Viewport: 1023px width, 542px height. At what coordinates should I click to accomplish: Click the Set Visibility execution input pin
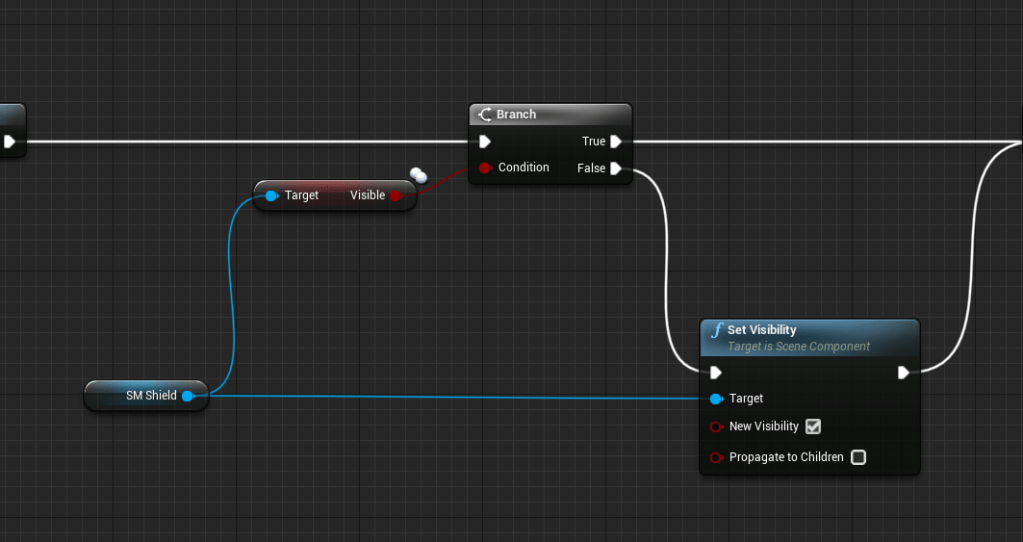(716, 372)
